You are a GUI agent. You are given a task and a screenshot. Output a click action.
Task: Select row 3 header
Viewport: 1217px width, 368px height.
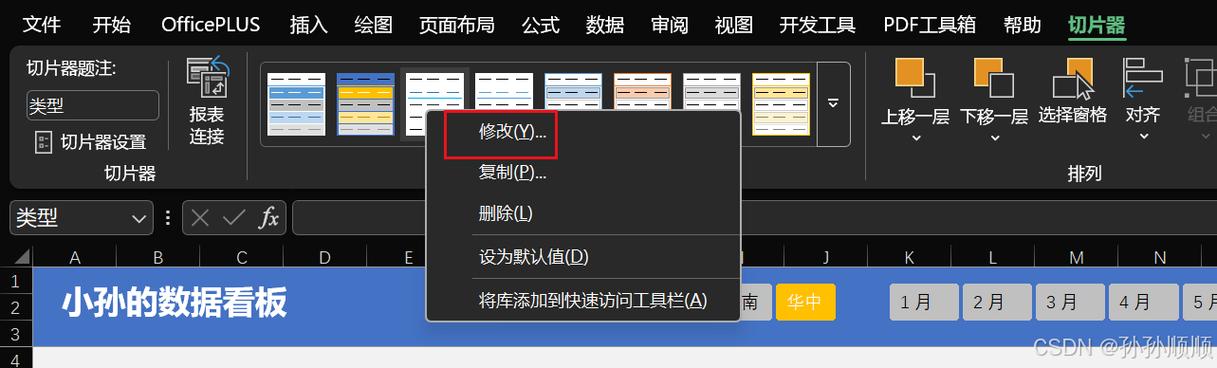click(16, 334)
